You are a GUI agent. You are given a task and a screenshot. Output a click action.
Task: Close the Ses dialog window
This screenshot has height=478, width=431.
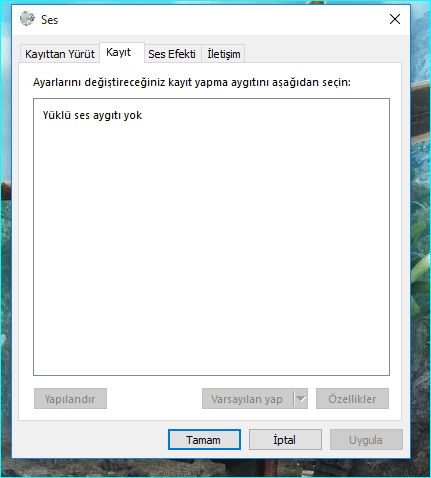(395, 19)
